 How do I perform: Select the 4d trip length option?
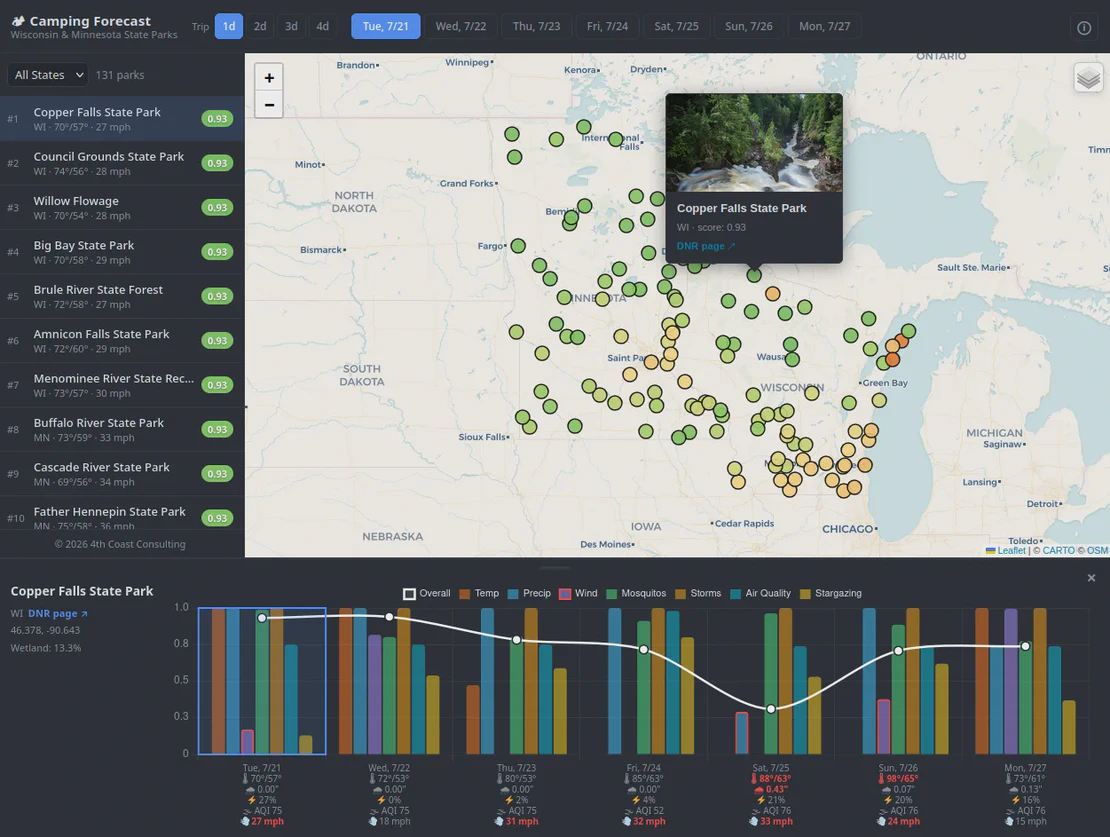[x=322, y=26]
